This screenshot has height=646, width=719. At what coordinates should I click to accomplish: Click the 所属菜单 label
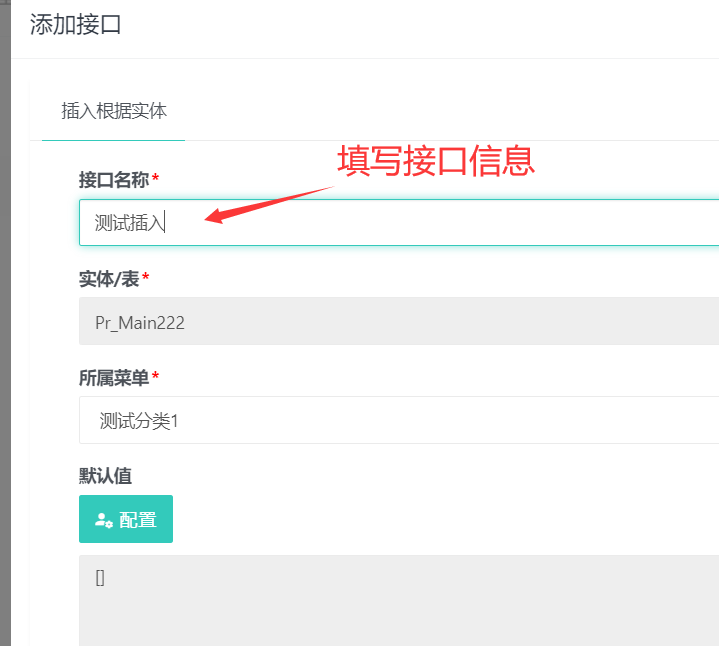point(114,378)
